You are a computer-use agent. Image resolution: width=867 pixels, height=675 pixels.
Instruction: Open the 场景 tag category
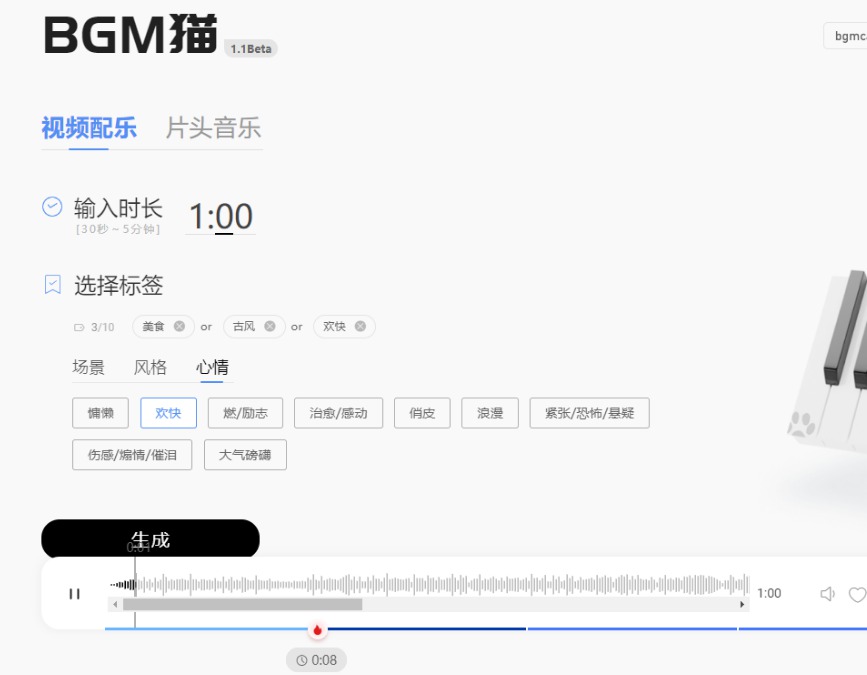88,367
